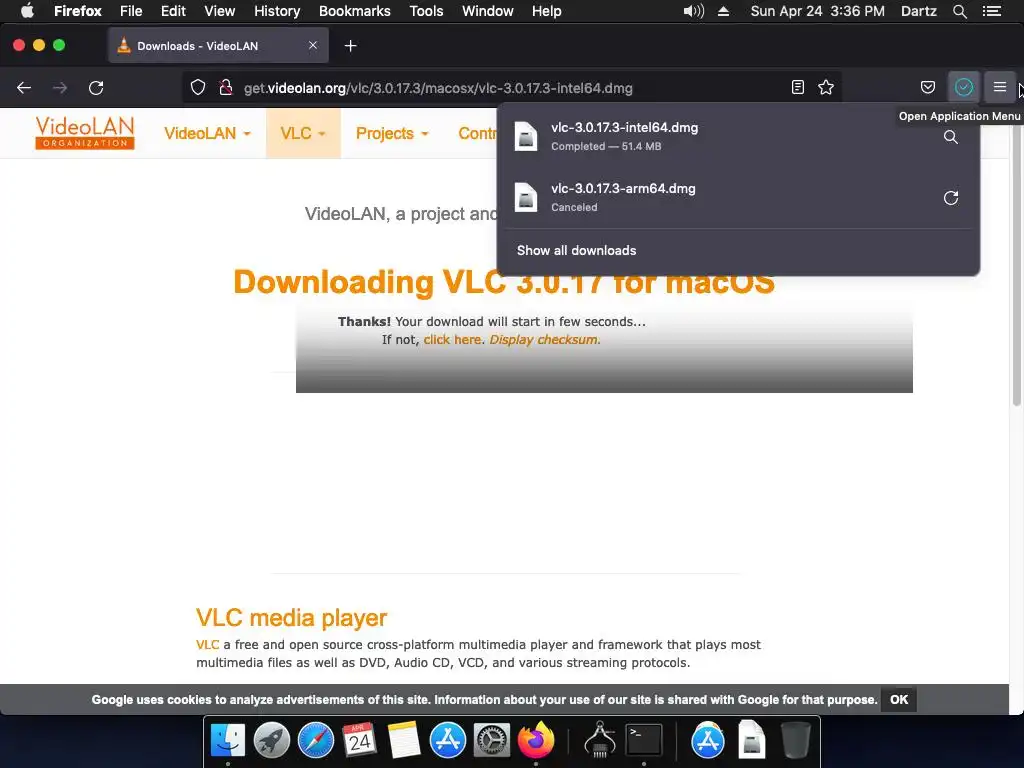
Task: Toggle the Downloads panel toolbar button
Action: 964,88
